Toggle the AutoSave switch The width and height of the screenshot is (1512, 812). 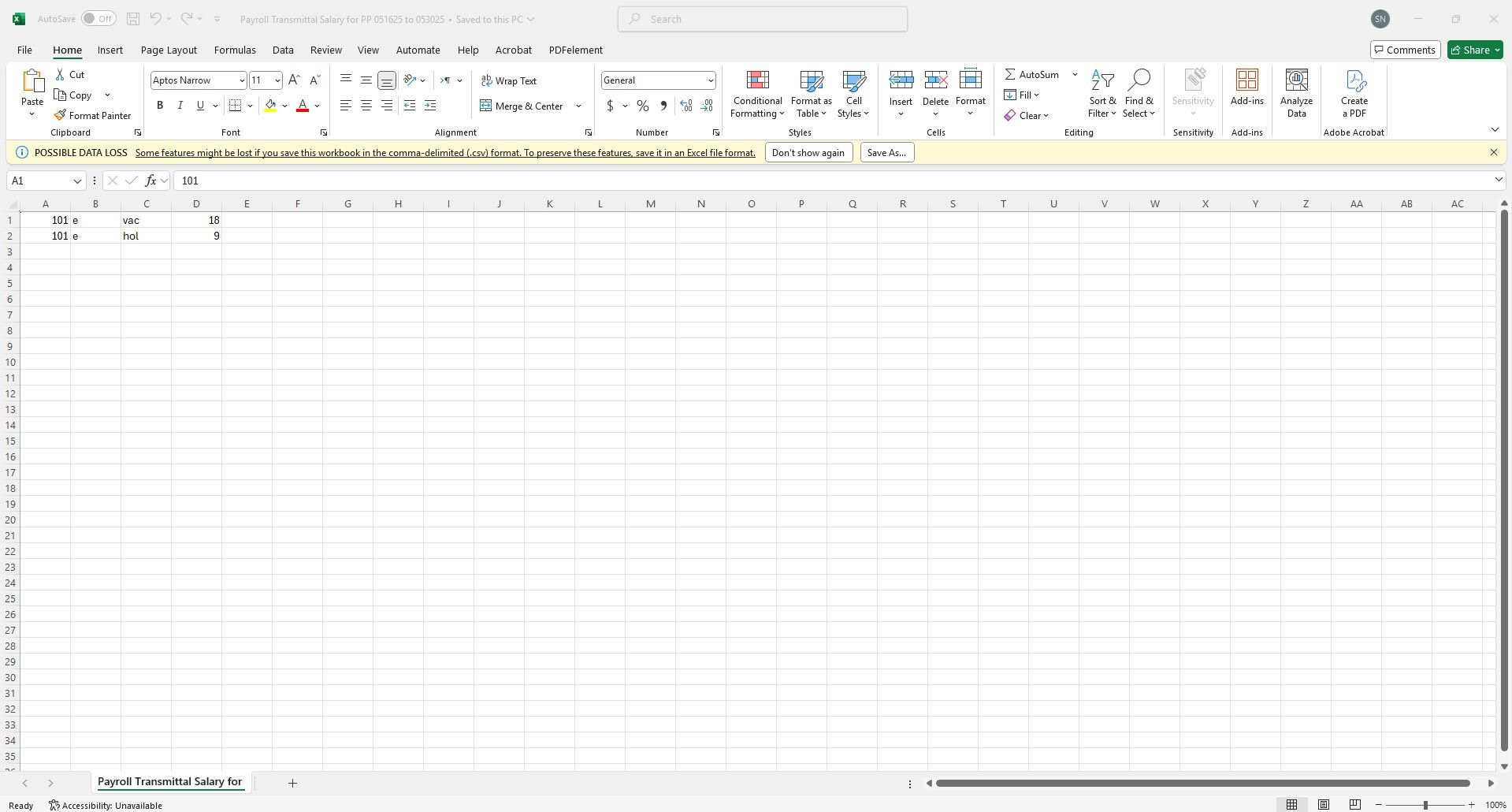tap(98, 19)
